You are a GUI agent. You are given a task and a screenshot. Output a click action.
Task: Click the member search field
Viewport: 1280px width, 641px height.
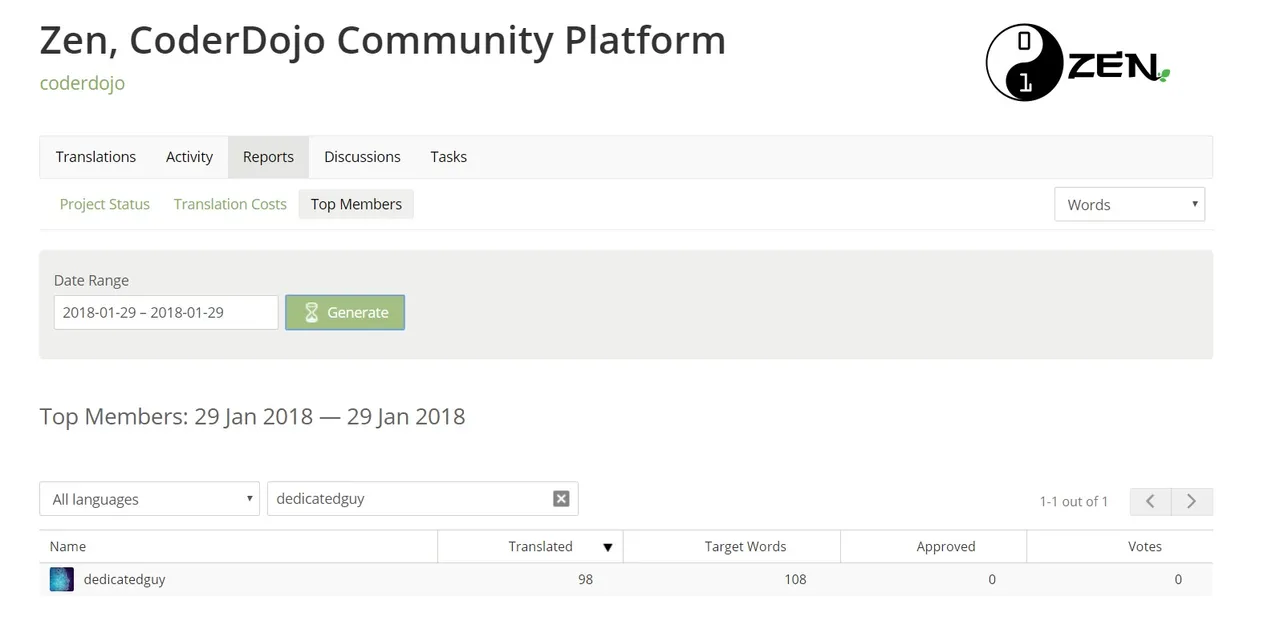coord(422,499)
